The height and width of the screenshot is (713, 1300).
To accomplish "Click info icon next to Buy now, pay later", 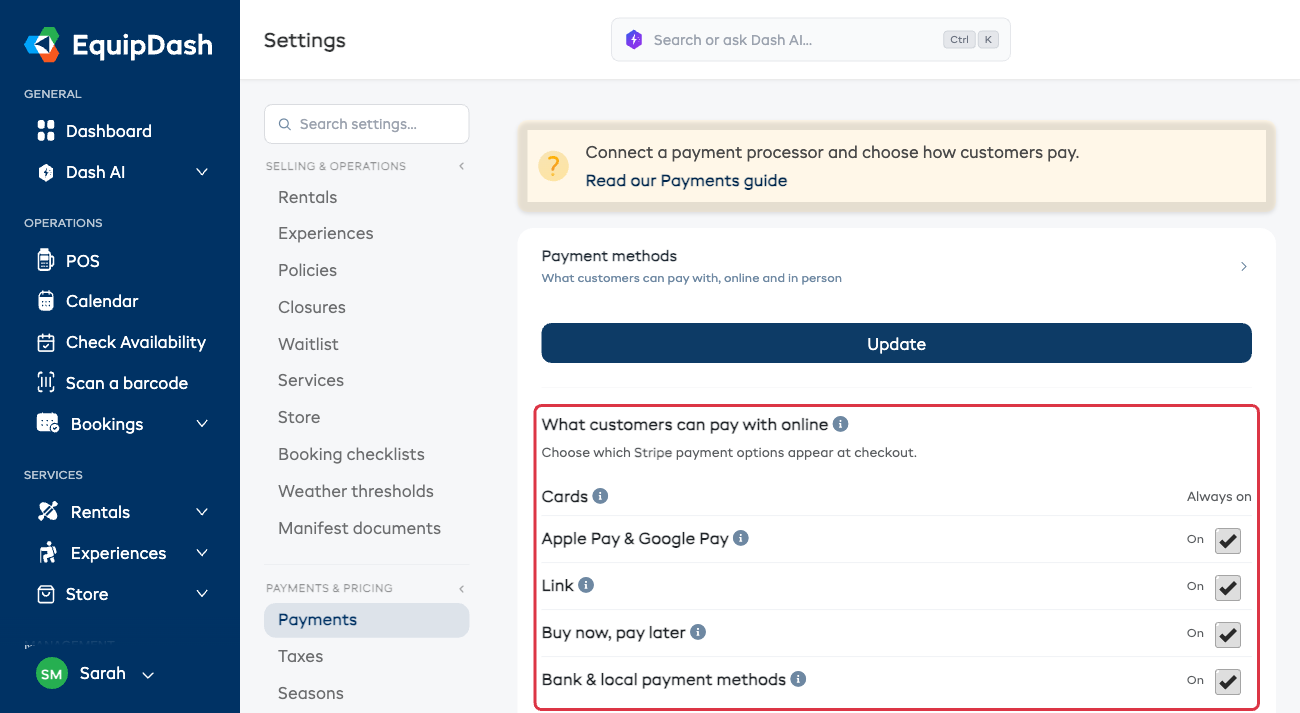I will [x=698, y=632].
